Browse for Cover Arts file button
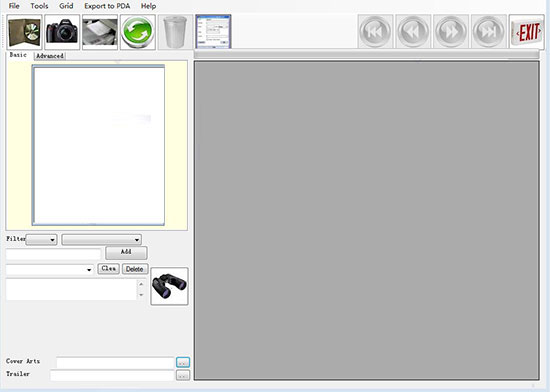This screenshot has width=550, height=392. [183, 362]
